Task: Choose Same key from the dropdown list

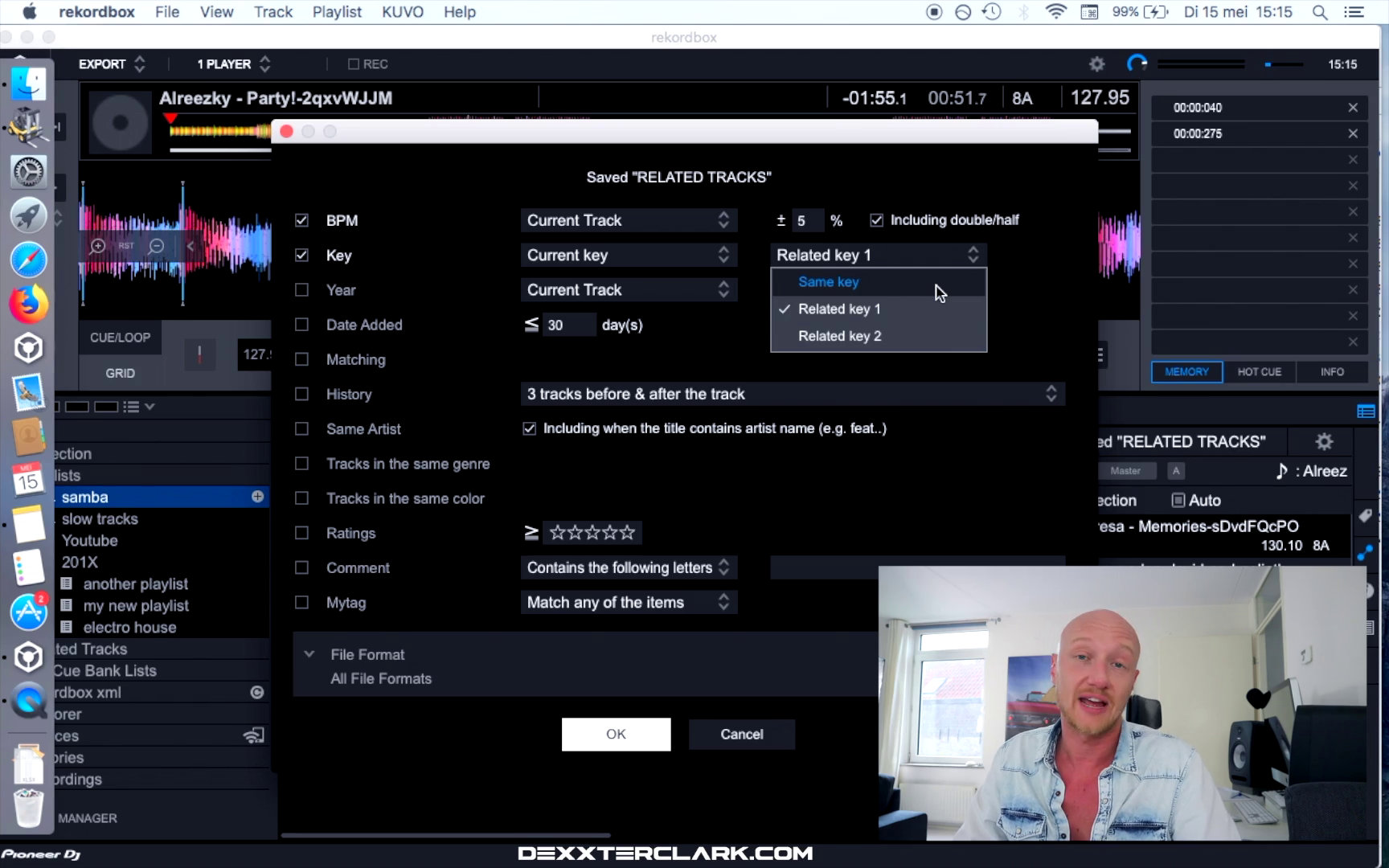Action: [x=829, y=282]
